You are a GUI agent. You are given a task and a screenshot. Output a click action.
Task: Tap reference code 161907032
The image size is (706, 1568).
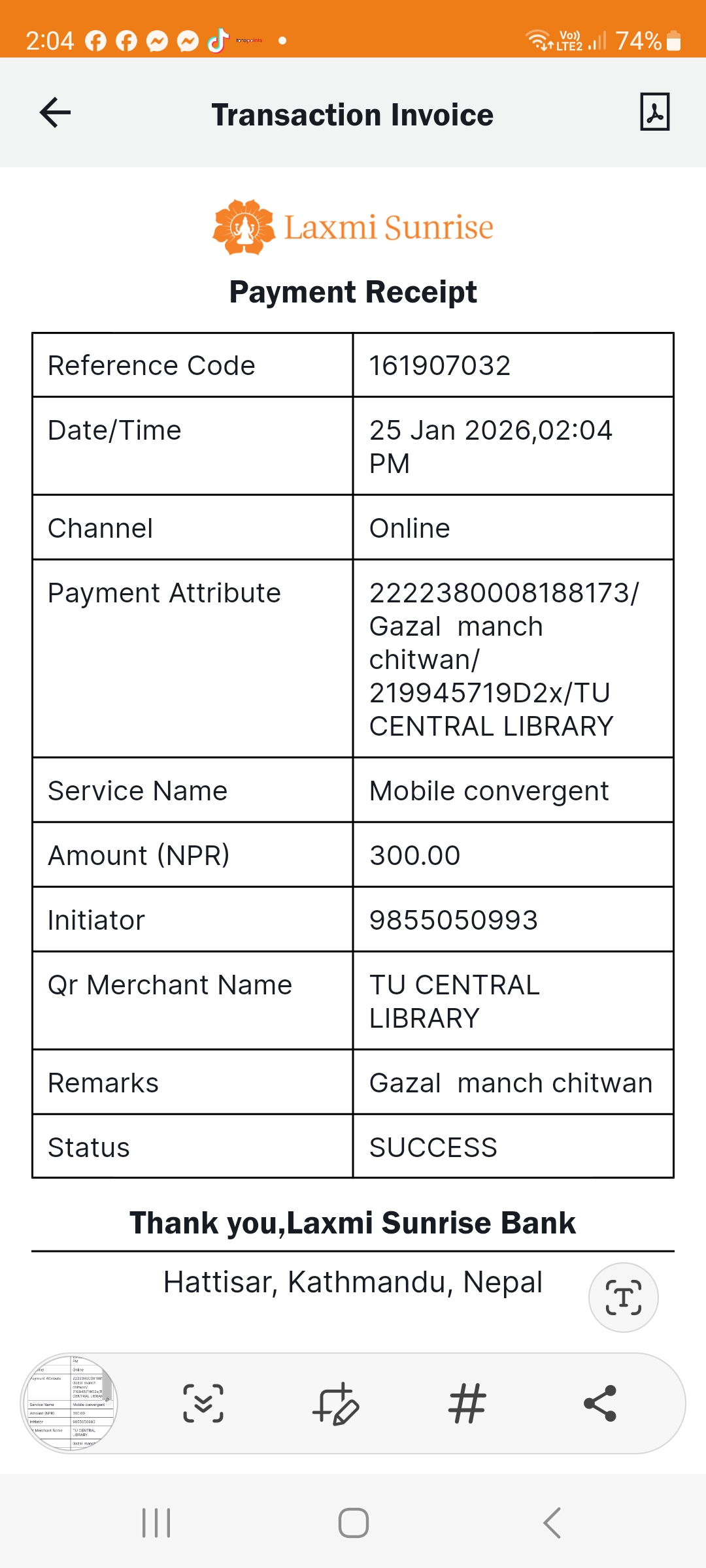coord(440,366)
